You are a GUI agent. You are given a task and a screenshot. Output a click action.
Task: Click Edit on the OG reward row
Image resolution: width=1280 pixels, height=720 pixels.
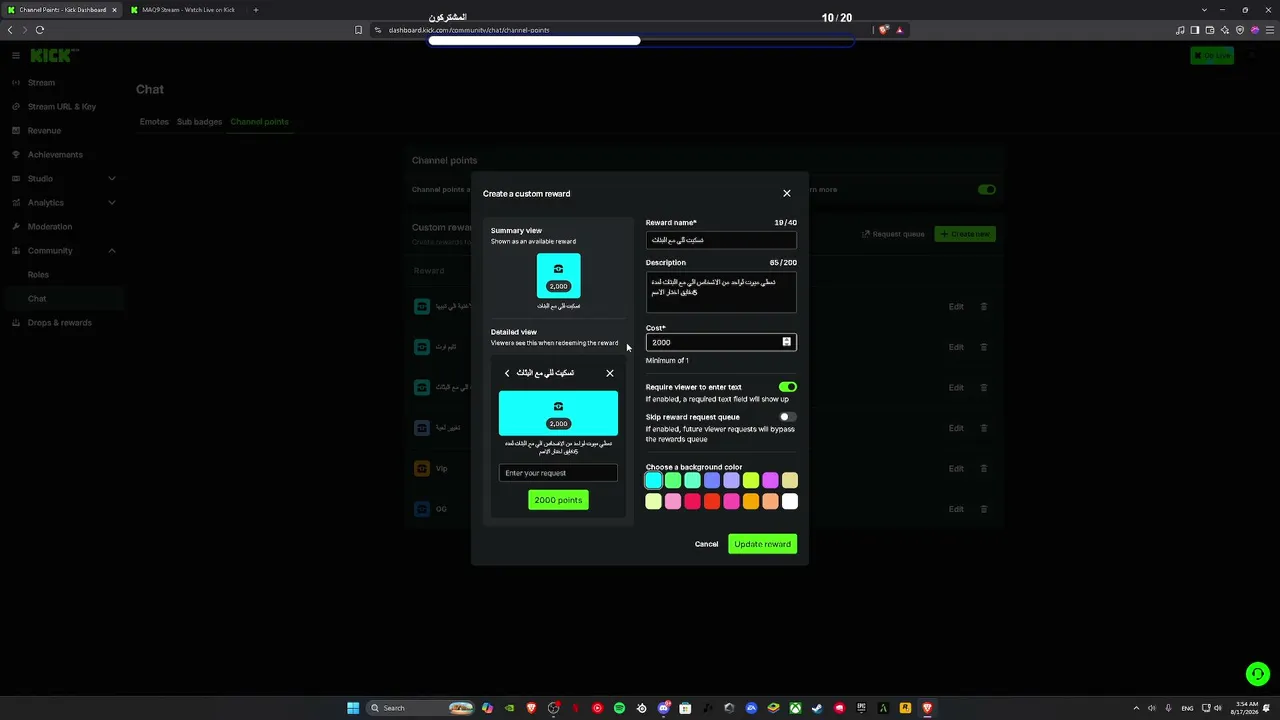[x=956, y=509]
